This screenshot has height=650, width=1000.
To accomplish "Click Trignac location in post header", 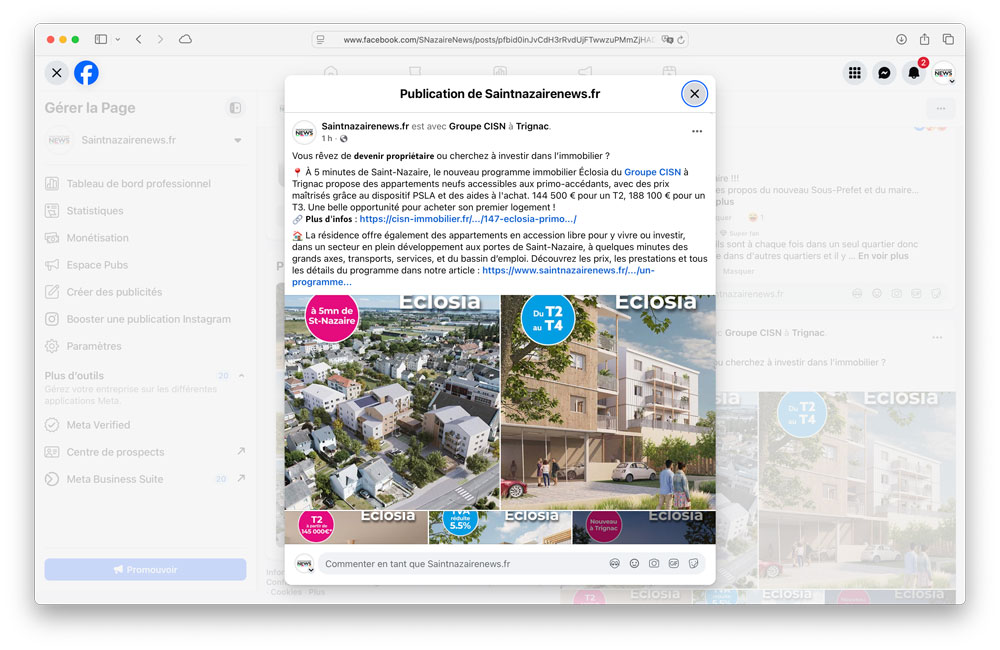I will pos(532,126).
